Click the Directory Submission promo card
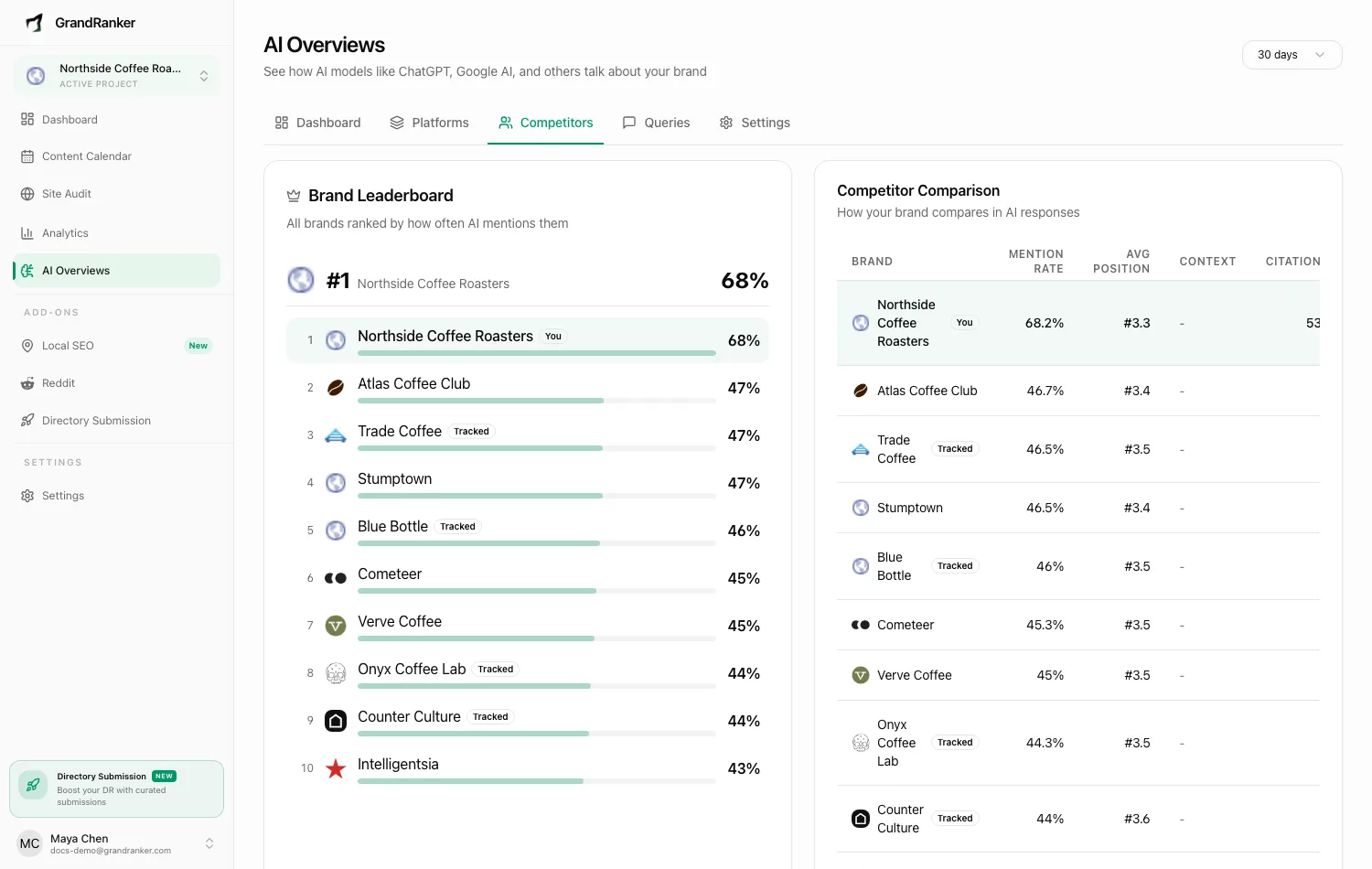 (x=116, y=789)
